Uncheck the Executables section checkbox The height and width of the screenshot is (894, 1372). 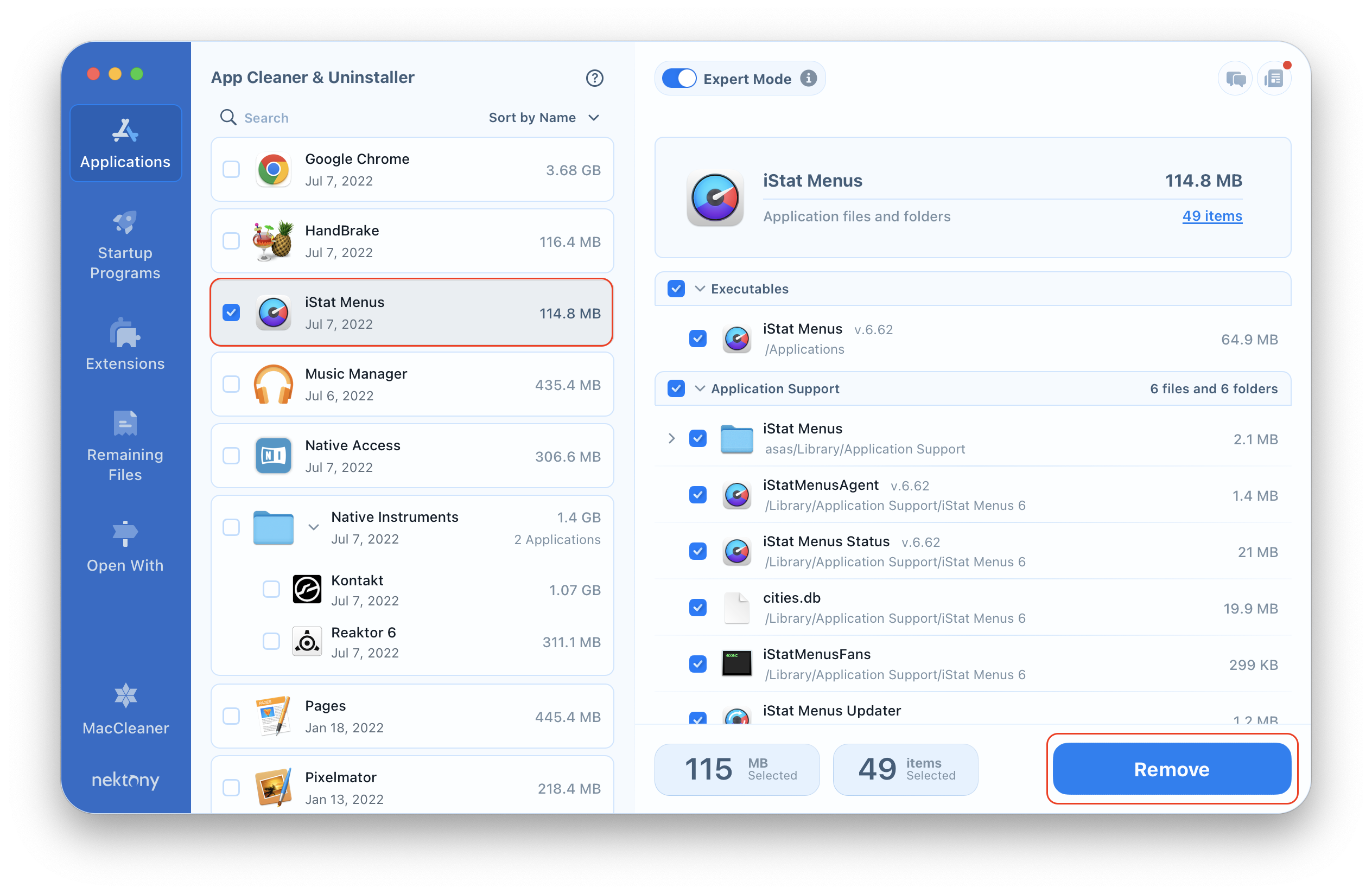coord(676,288)
